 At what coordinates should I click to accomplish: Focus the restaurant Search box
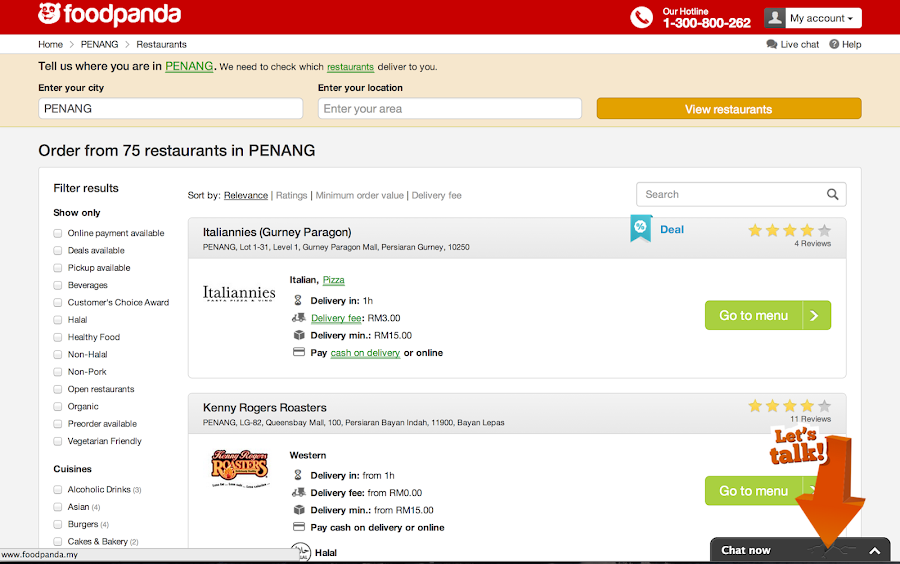pyautogui.click(x=741, y=195)
